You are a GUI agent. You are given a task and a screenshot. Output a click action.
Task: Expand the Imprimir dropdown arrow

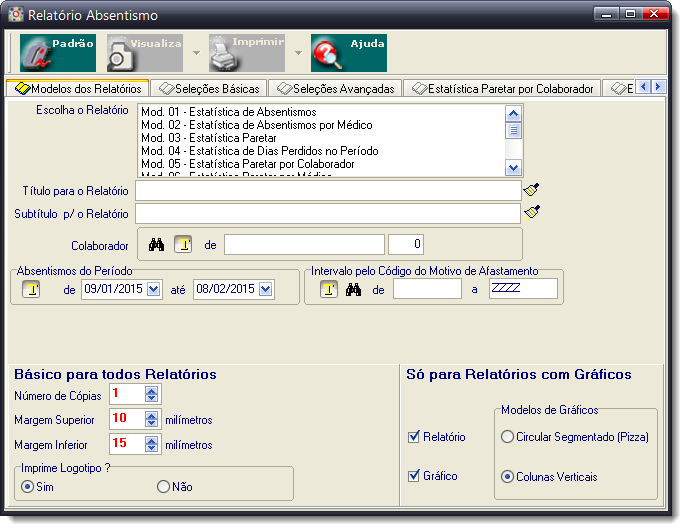point(298,53)
